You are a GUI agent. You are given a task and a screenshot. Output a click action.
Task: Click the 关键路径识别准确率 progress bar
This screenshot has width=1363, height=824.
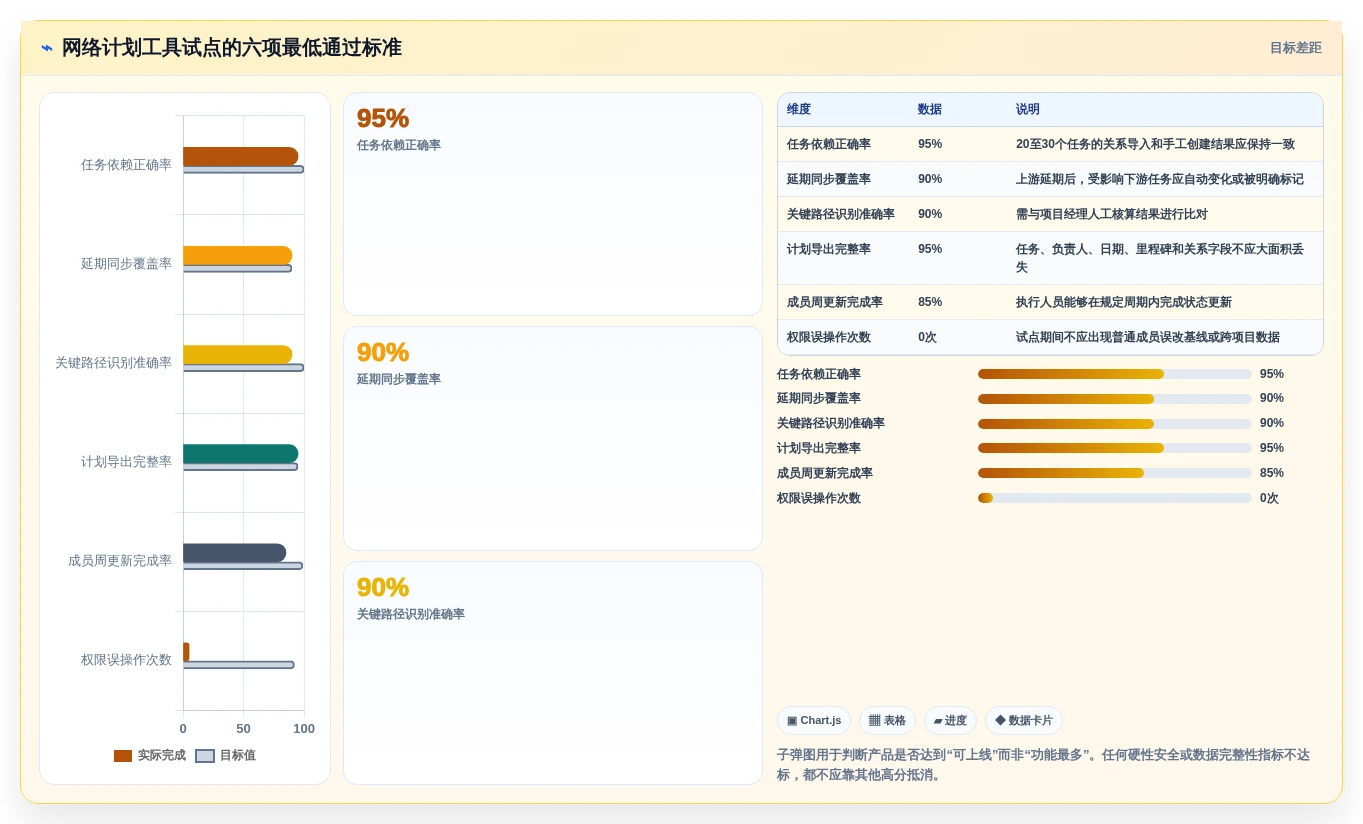(1115, 423)
